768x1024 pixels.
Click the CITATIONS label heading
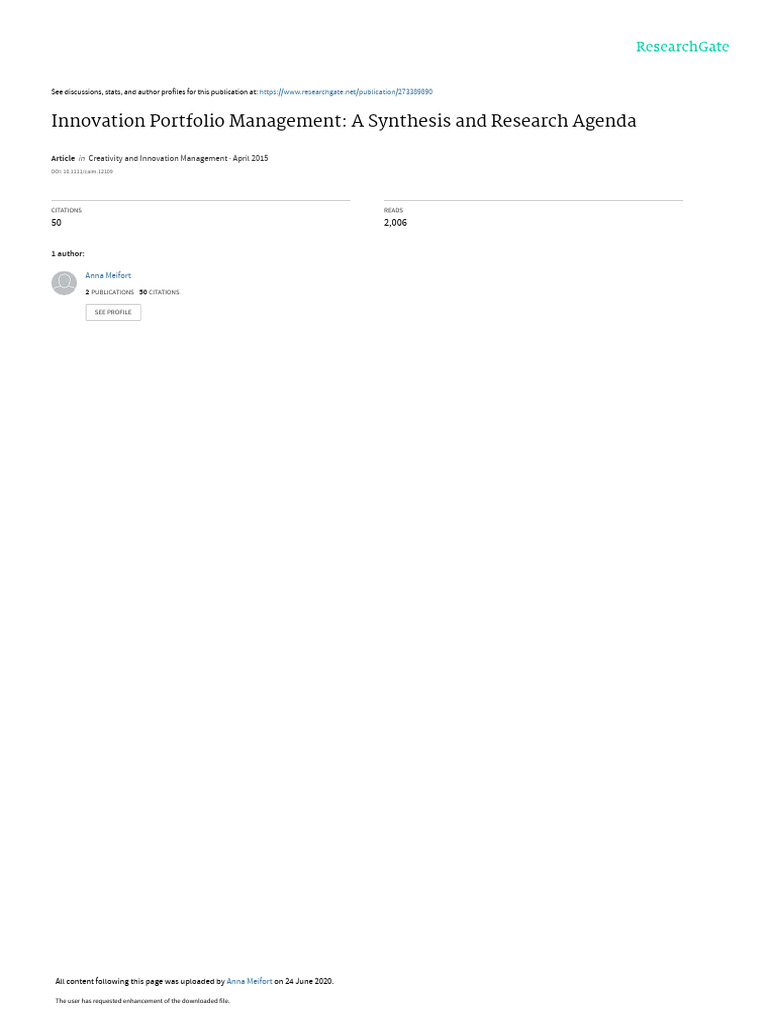67,210
